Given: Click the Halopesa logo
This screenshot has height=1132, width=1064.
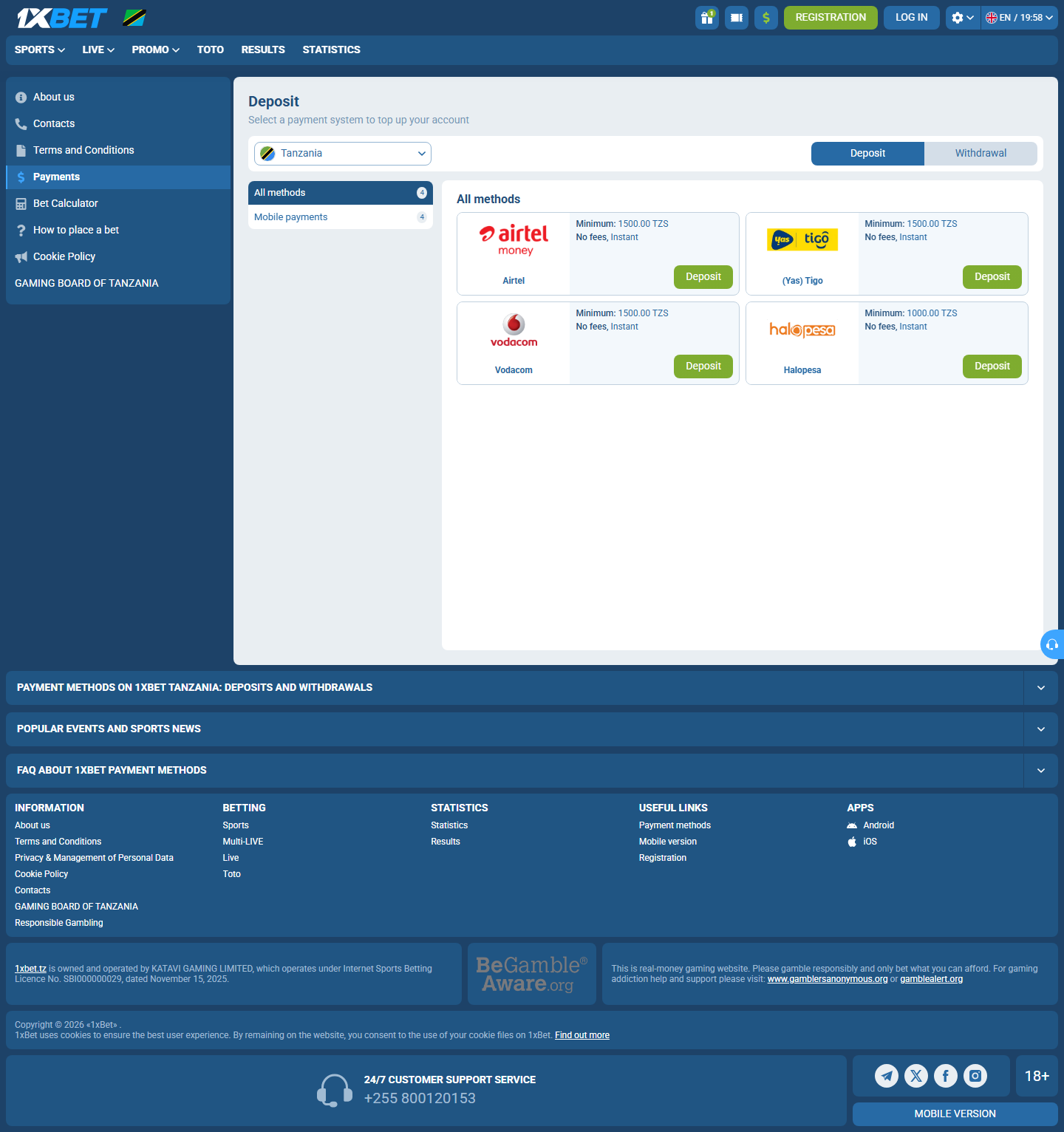Looking at the screenshot, I should tap(802, 330).
